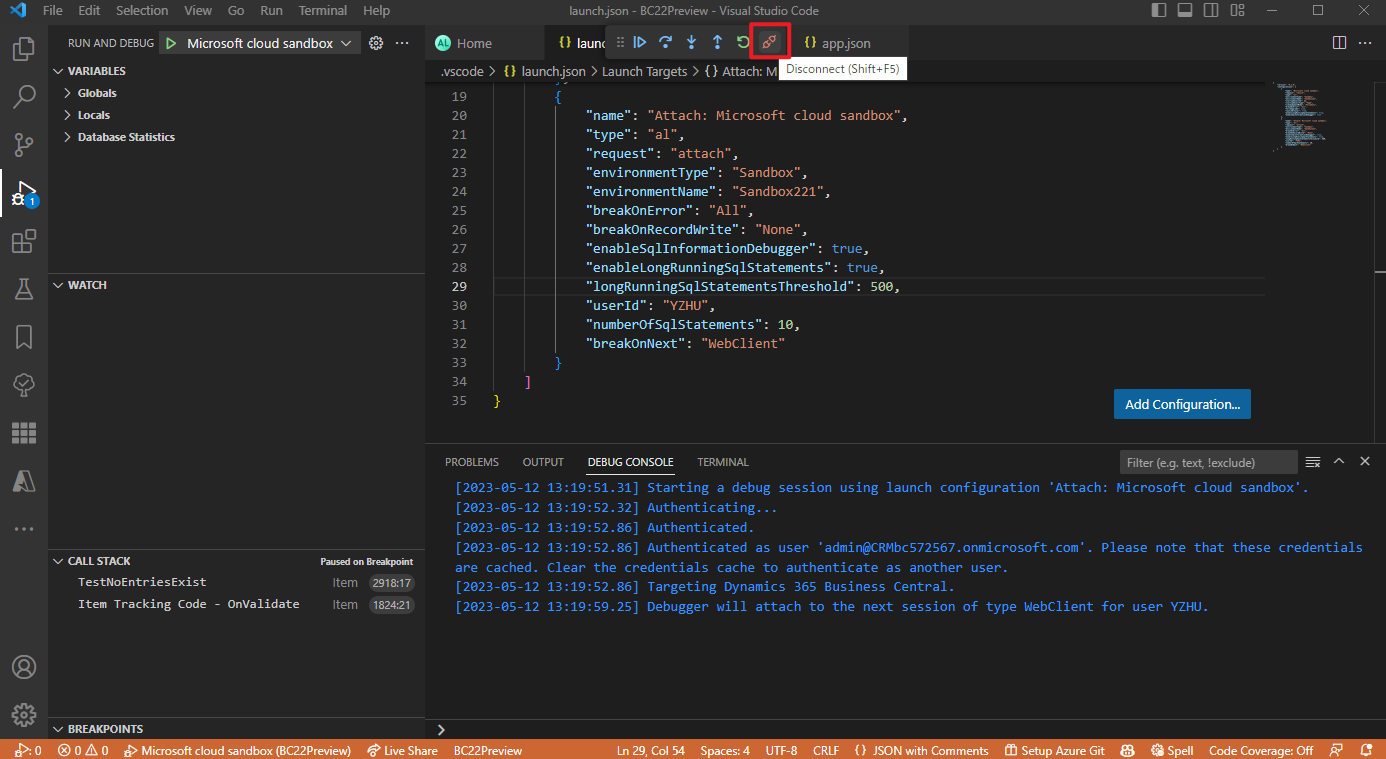Open the Extensions view icon

tap(22, 241)
